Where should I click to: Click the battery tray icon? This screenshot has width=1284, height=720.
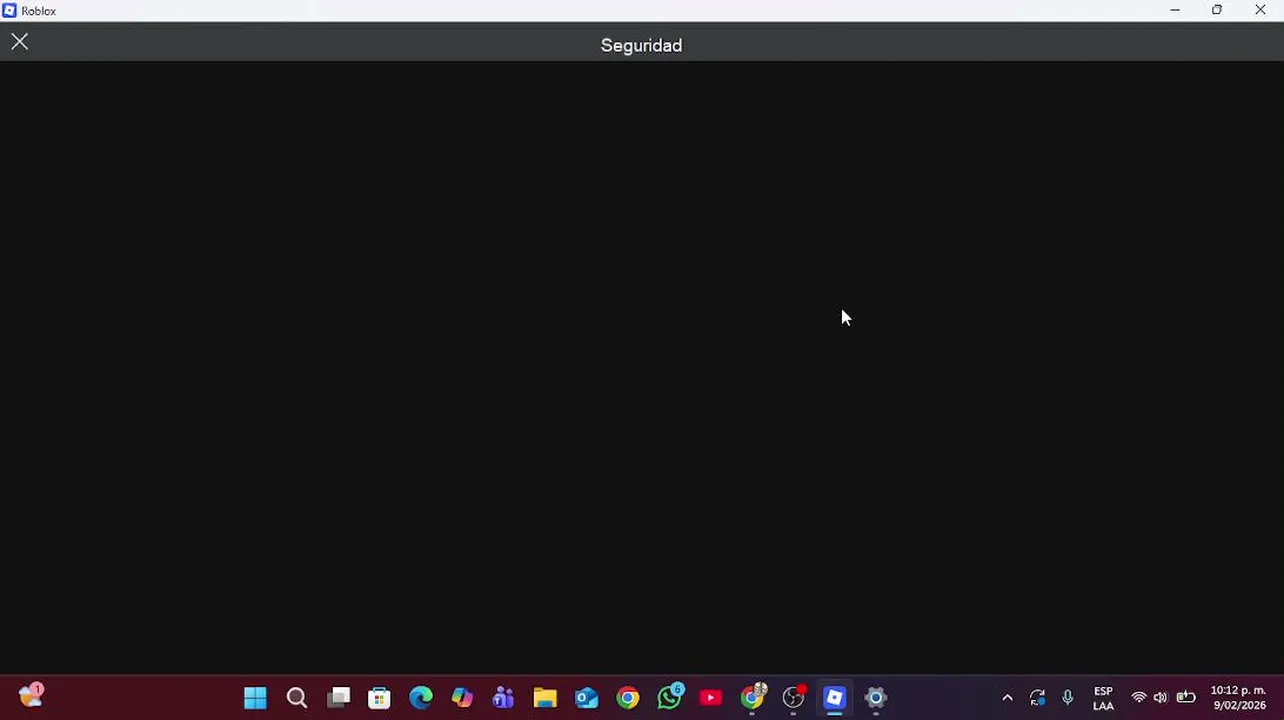coord(1186,698)
